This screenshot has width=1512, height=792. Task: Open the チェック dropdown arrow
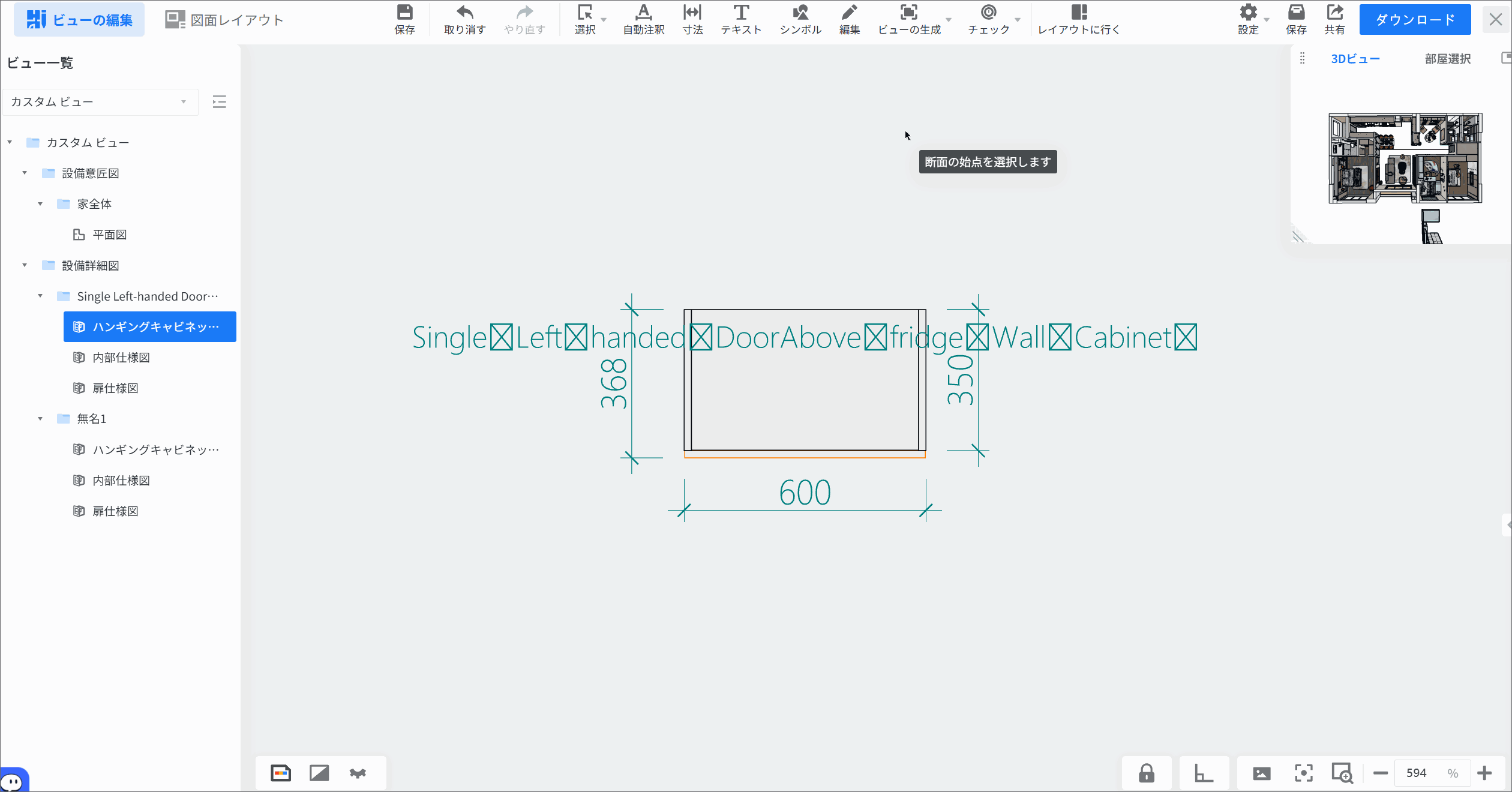point(1018,20)
